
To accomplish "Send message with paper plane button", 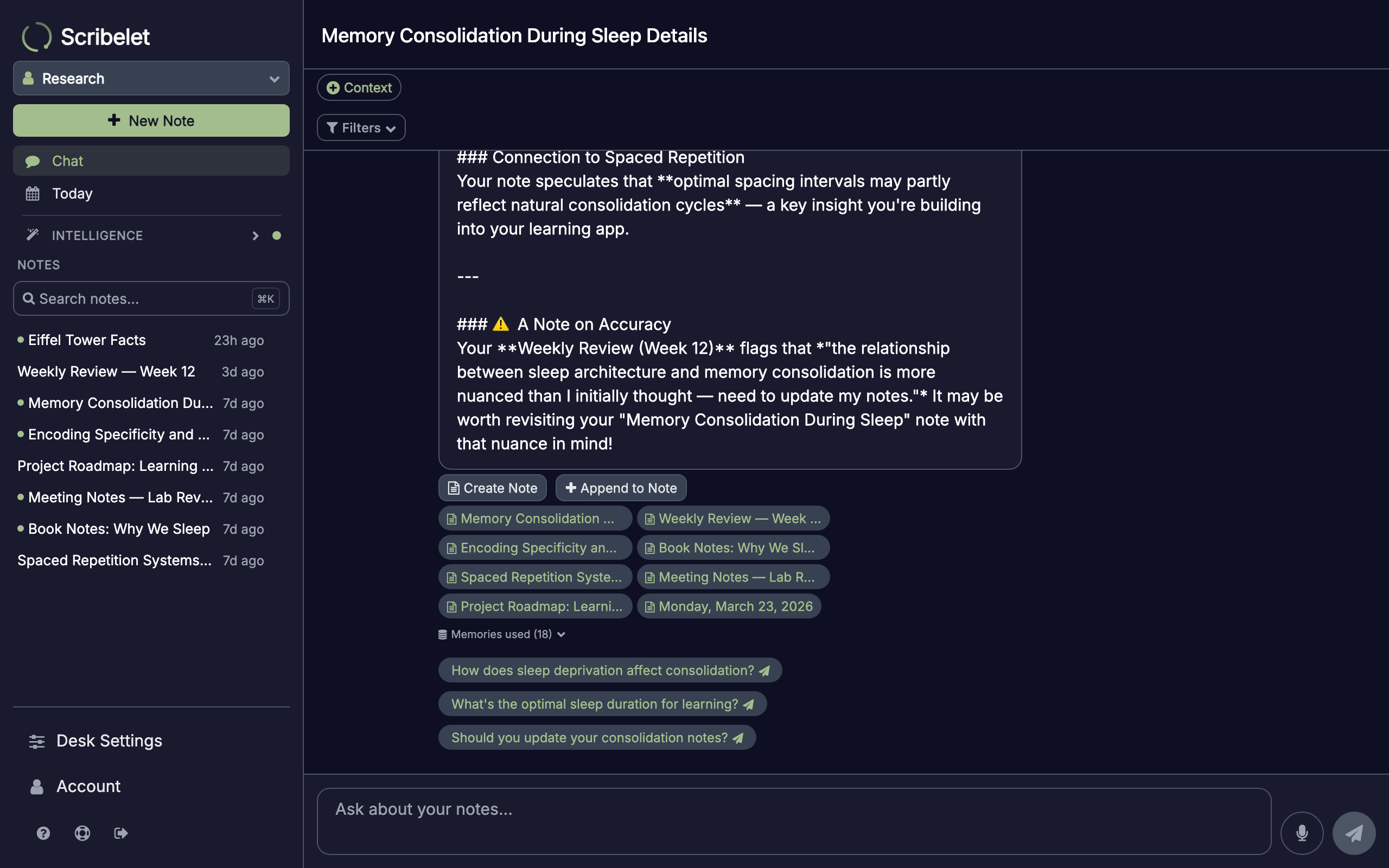I will click(x=1353, y=832).
